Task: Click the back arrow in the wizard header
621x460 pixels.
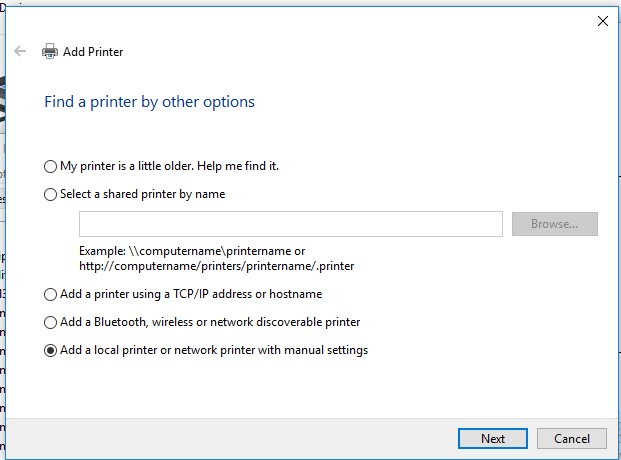Action: pyautogui.click(x=20, y=51)
